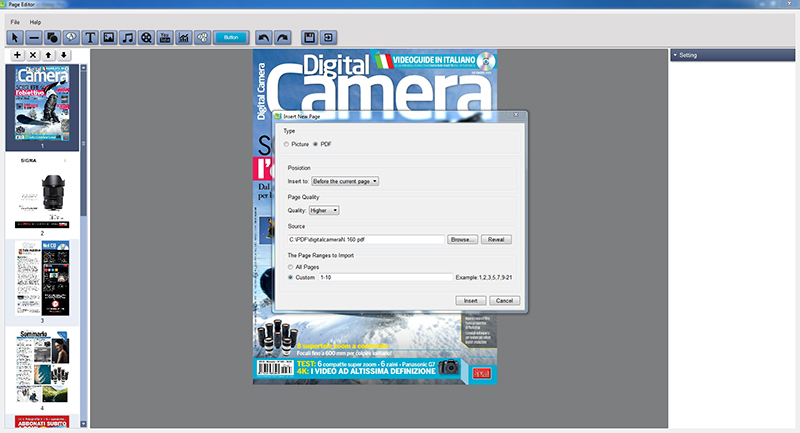Click the Browse button

pyautogui.click(x=463, y=240)
